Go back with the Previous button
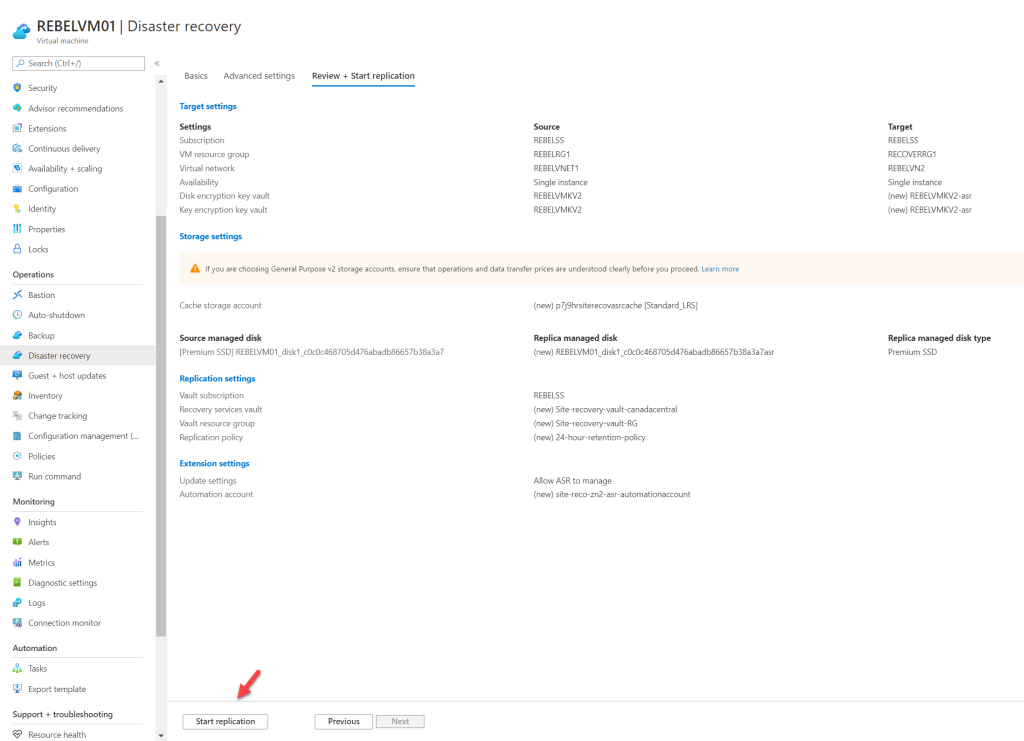The image size is (1024, 741). tap(343, 721)
